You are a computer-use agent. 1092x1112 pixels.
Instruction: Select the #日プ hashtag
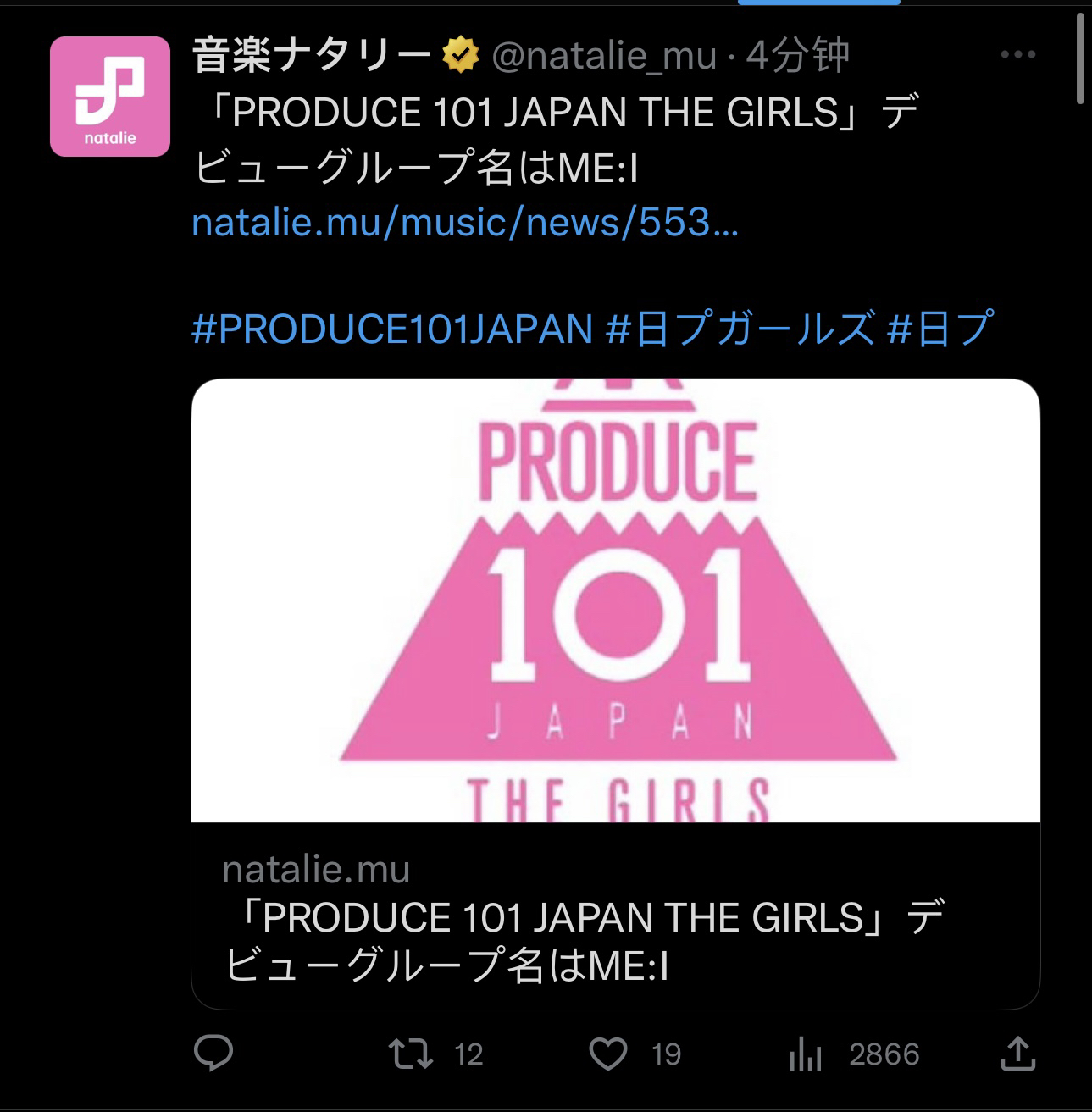(x=940, y=329)
